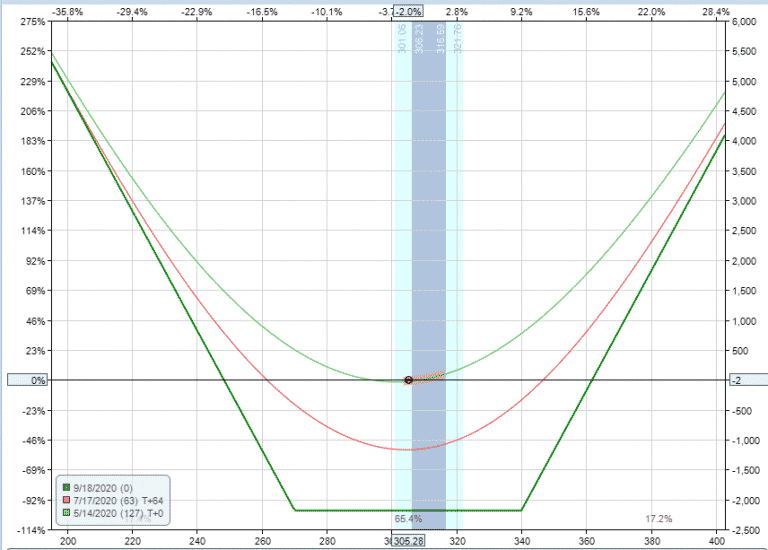Click the 17.2% probability label on right
The width and height of the screenshot is (768, 550).
[x=658, y=519]
